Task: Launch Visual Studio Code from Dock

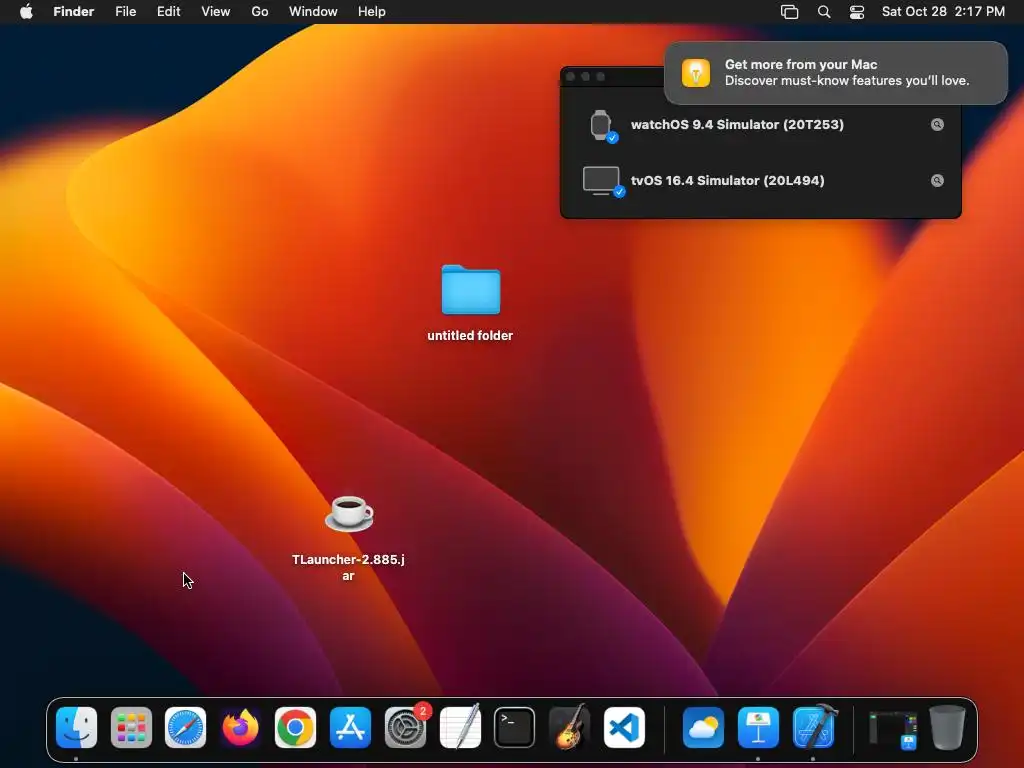Action: [x=624, y=728]
